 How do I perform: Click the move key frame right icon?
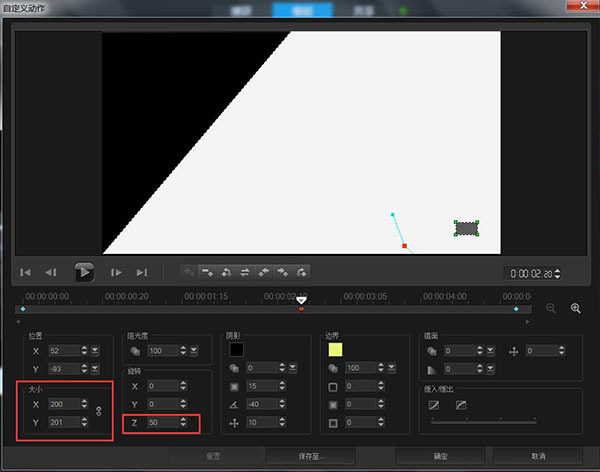pos(282,273)
